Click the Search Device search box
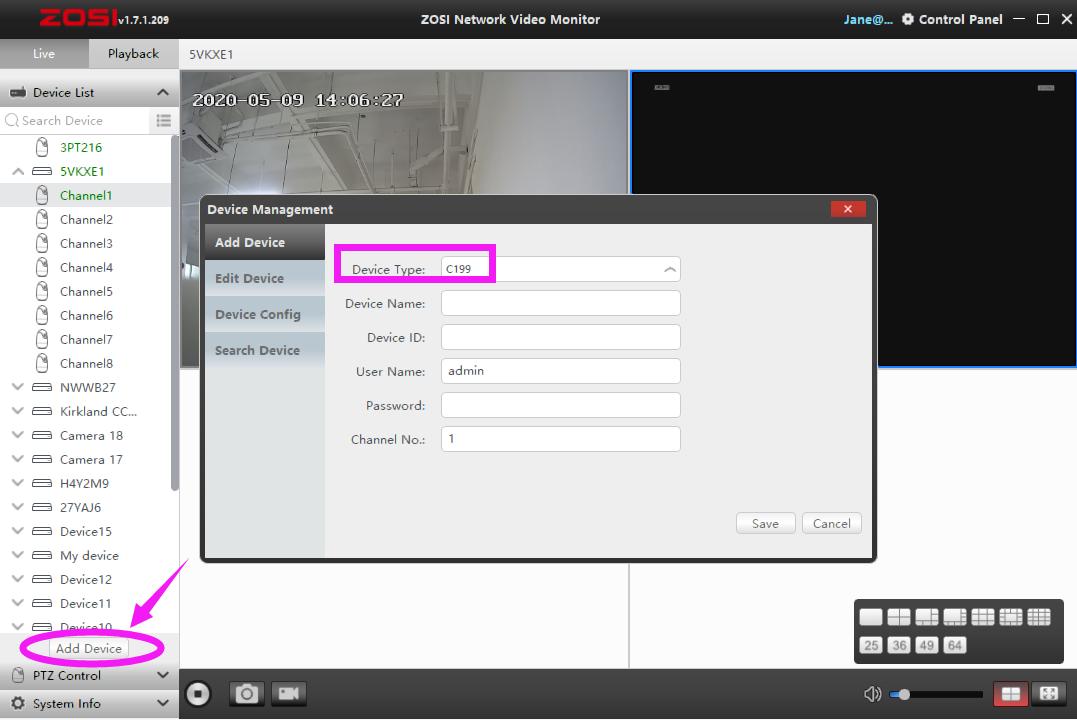 tap(76, 121)
